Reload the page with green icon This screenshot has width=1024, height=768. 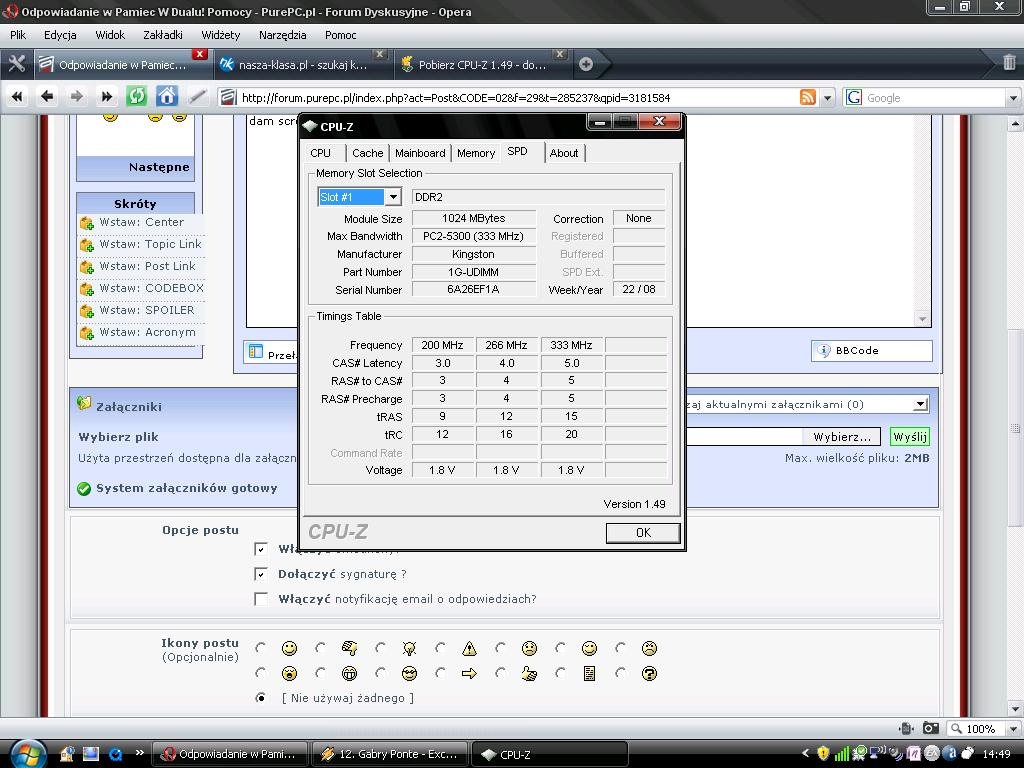point(136,97)
